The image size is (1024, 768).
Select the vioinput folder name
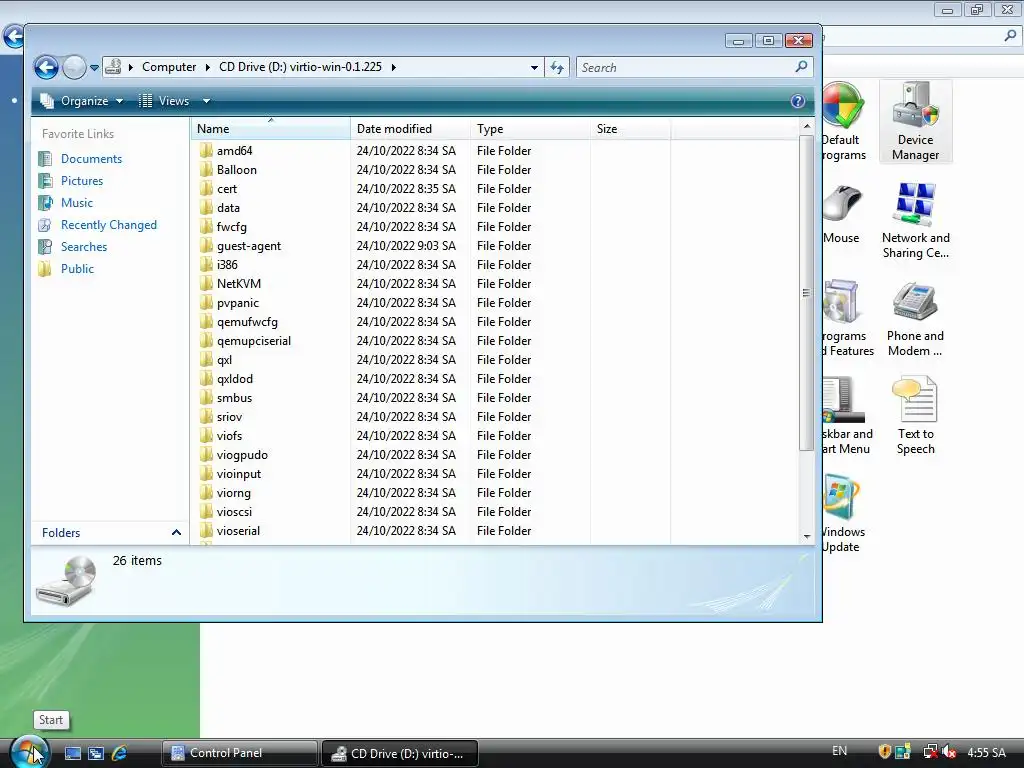tap(238, 473)
